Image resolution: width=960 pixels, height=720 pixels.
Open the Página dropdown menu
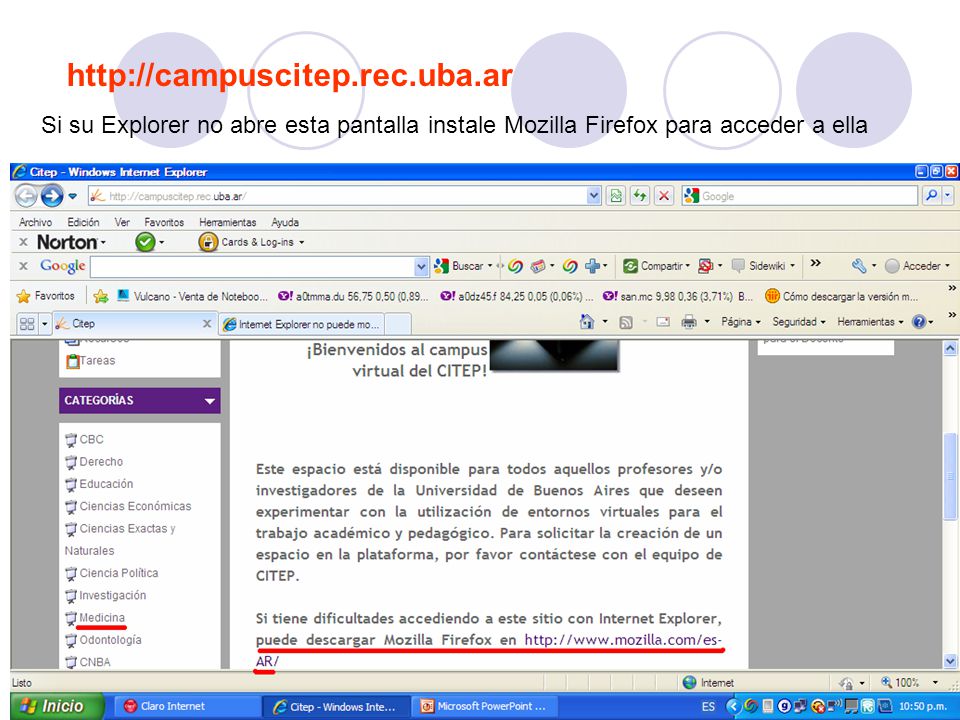click(x=740, y=321)
